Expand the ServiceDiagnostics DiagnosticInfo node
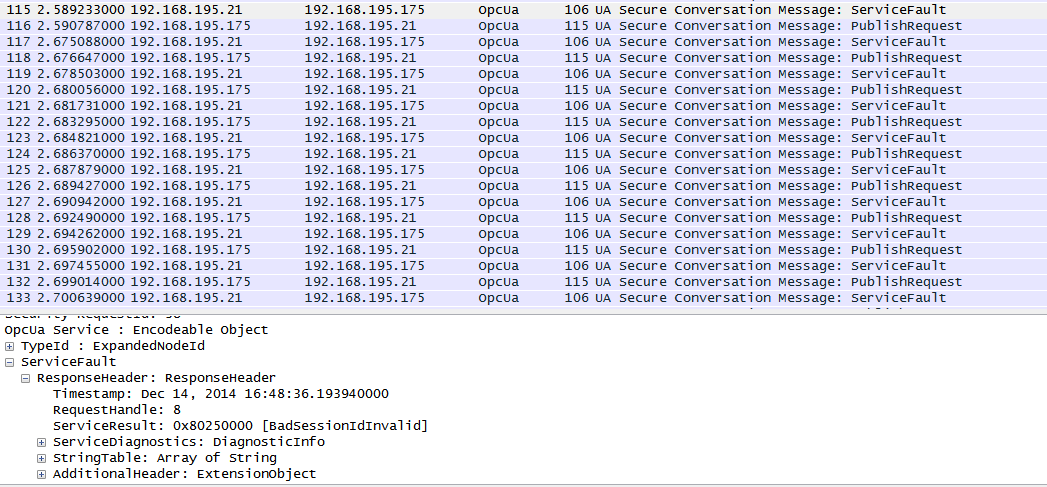 click(x=42, y=442)
